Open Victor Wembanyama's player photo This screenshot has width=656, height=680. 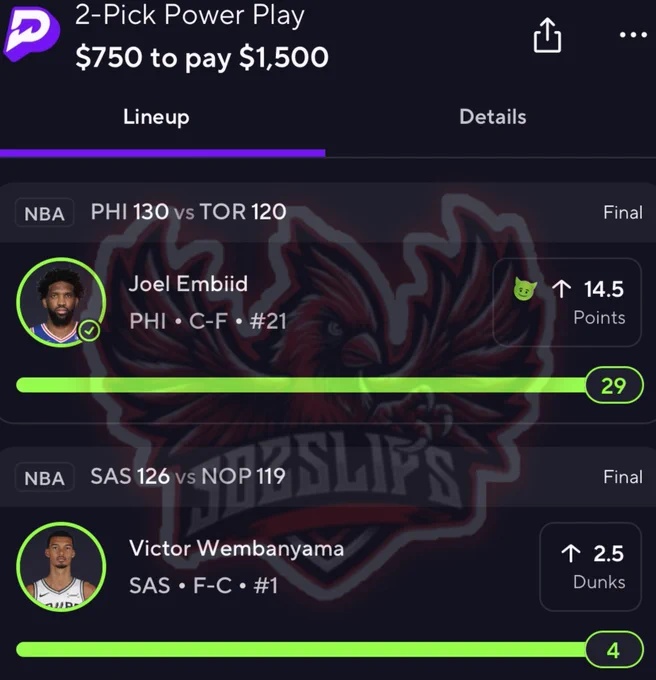tap(61, 567)
